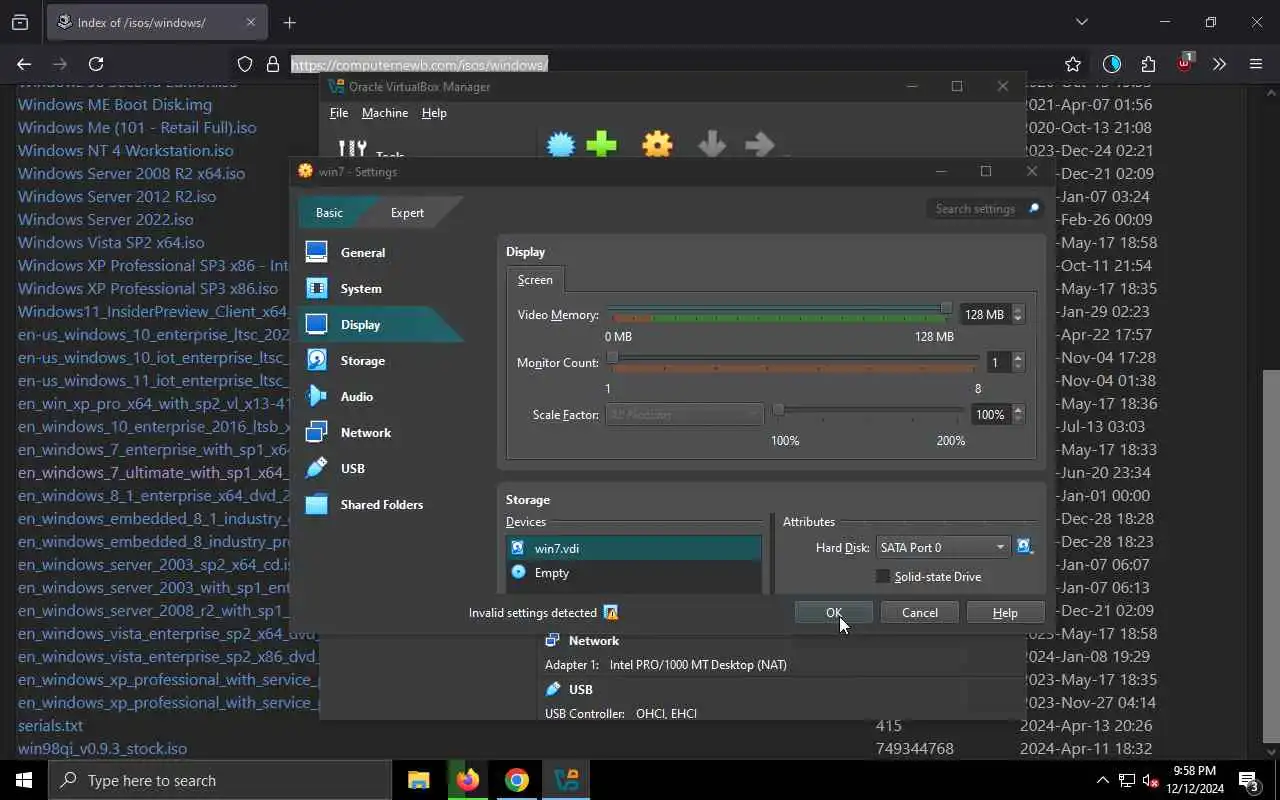Click the Scale Factor percentage spinbox arrows
The image size is (1280, 800).
pyautogui.click(x=1018, y=414)
